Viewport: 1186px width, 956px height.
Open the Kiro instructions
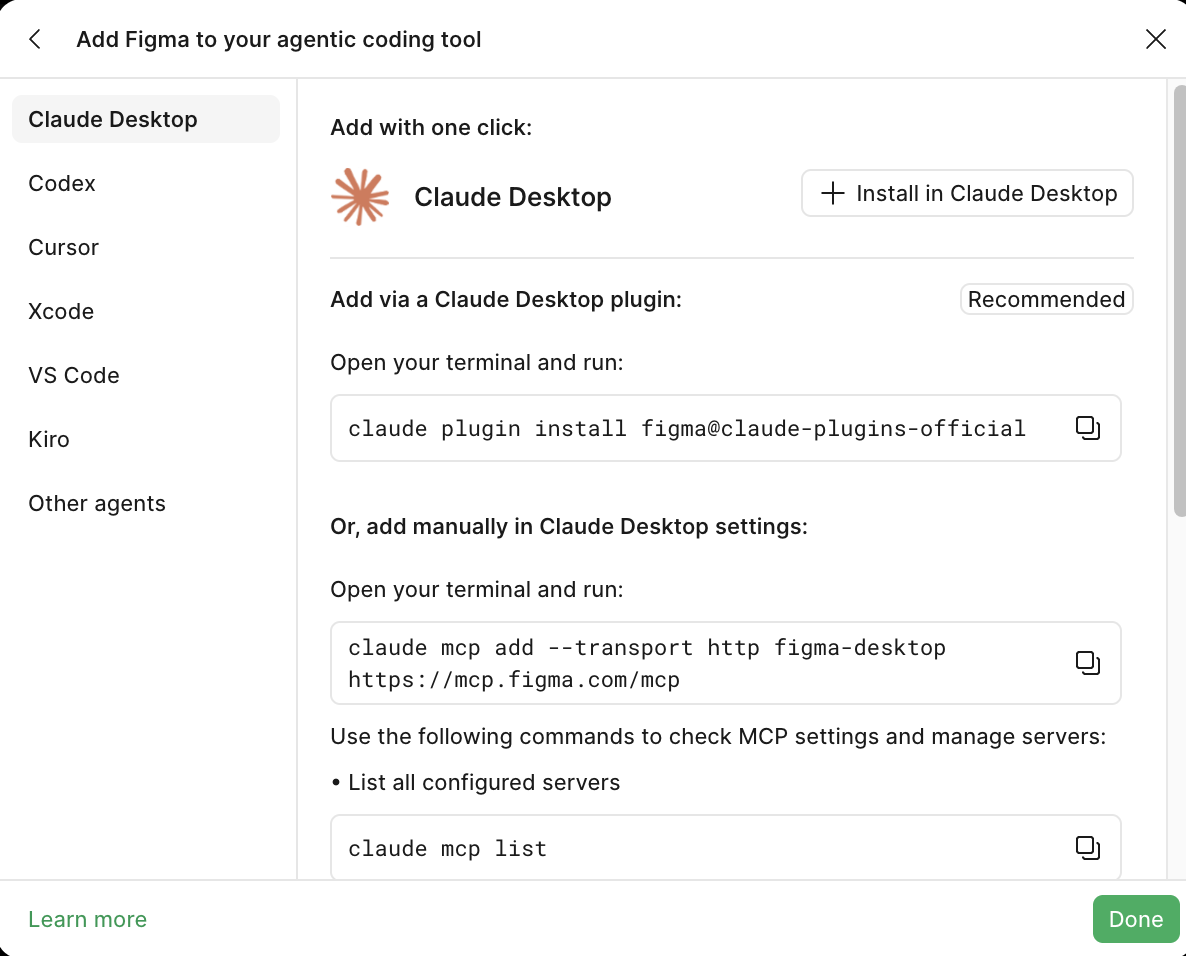click(48, 439)
